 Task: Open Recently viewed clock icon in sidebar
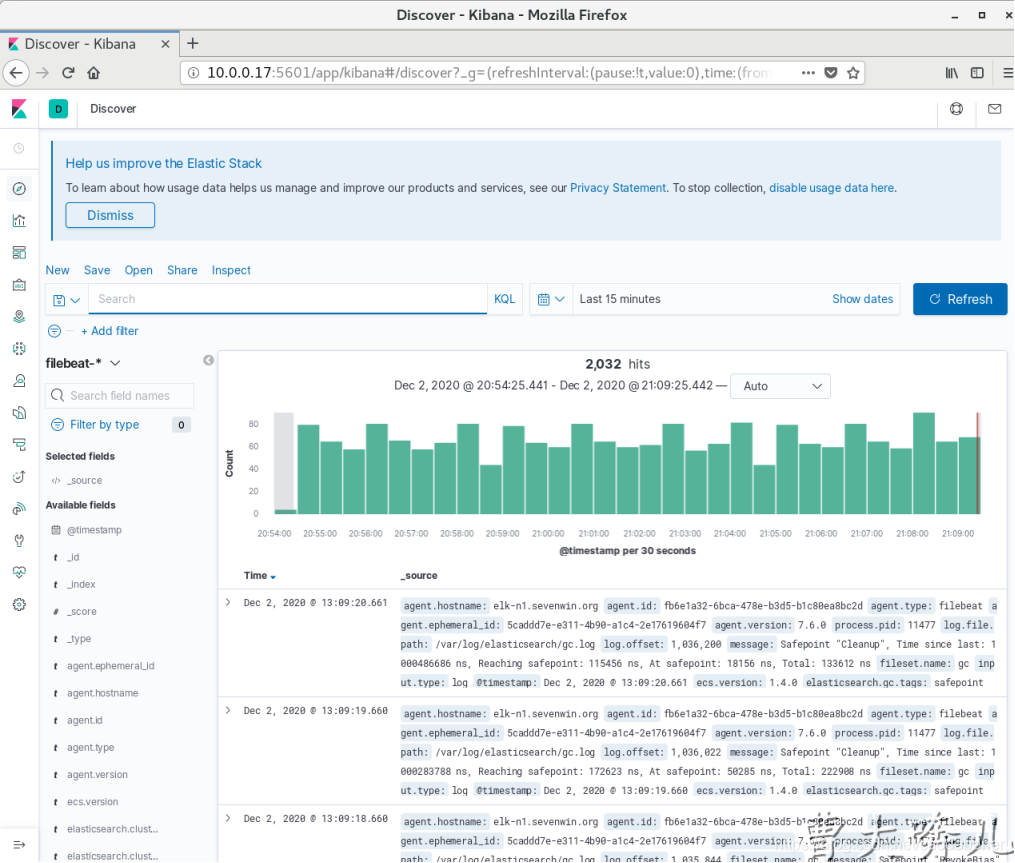[19, 148]
